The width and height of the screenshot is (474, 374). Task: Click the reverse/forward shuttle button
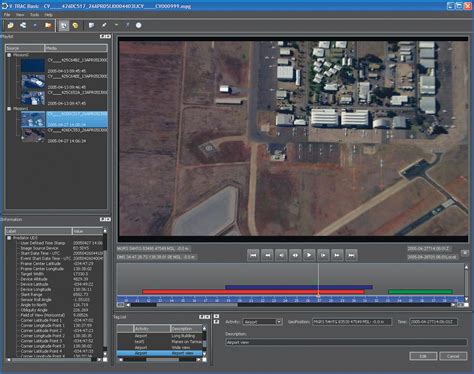[295, 255]
